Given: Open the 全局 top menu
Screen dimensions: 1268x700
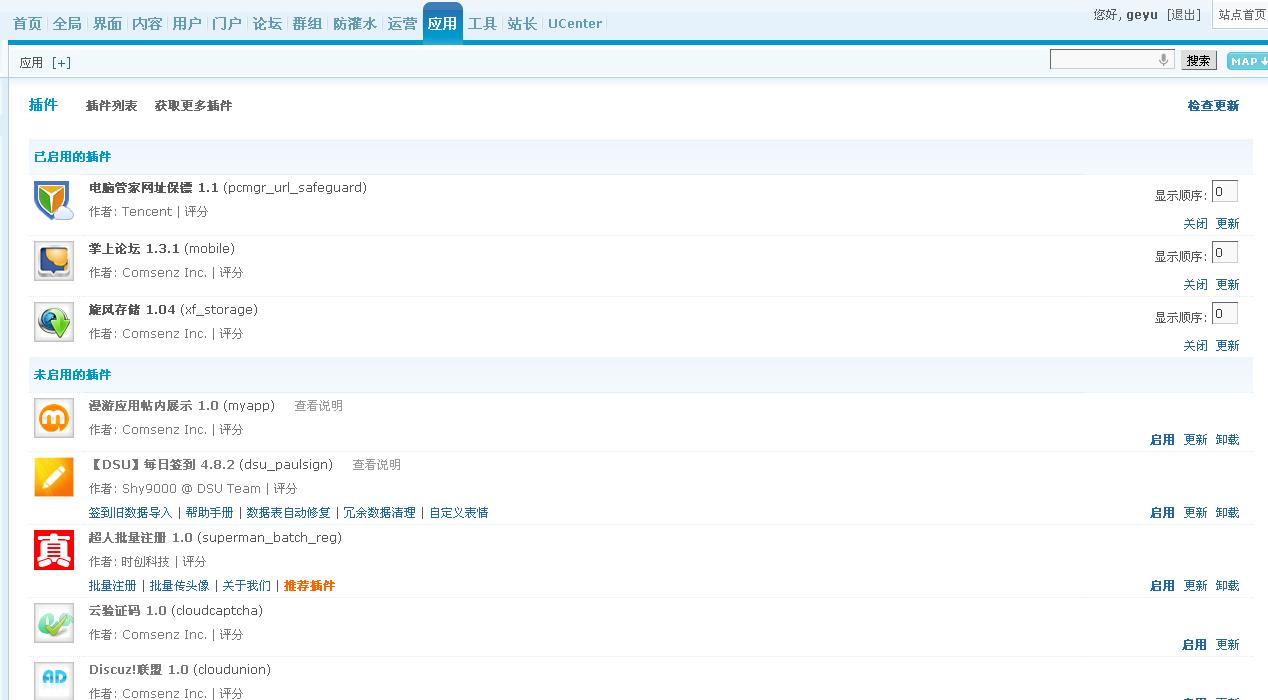Looking at the screenshot, I should coord(67,23).
